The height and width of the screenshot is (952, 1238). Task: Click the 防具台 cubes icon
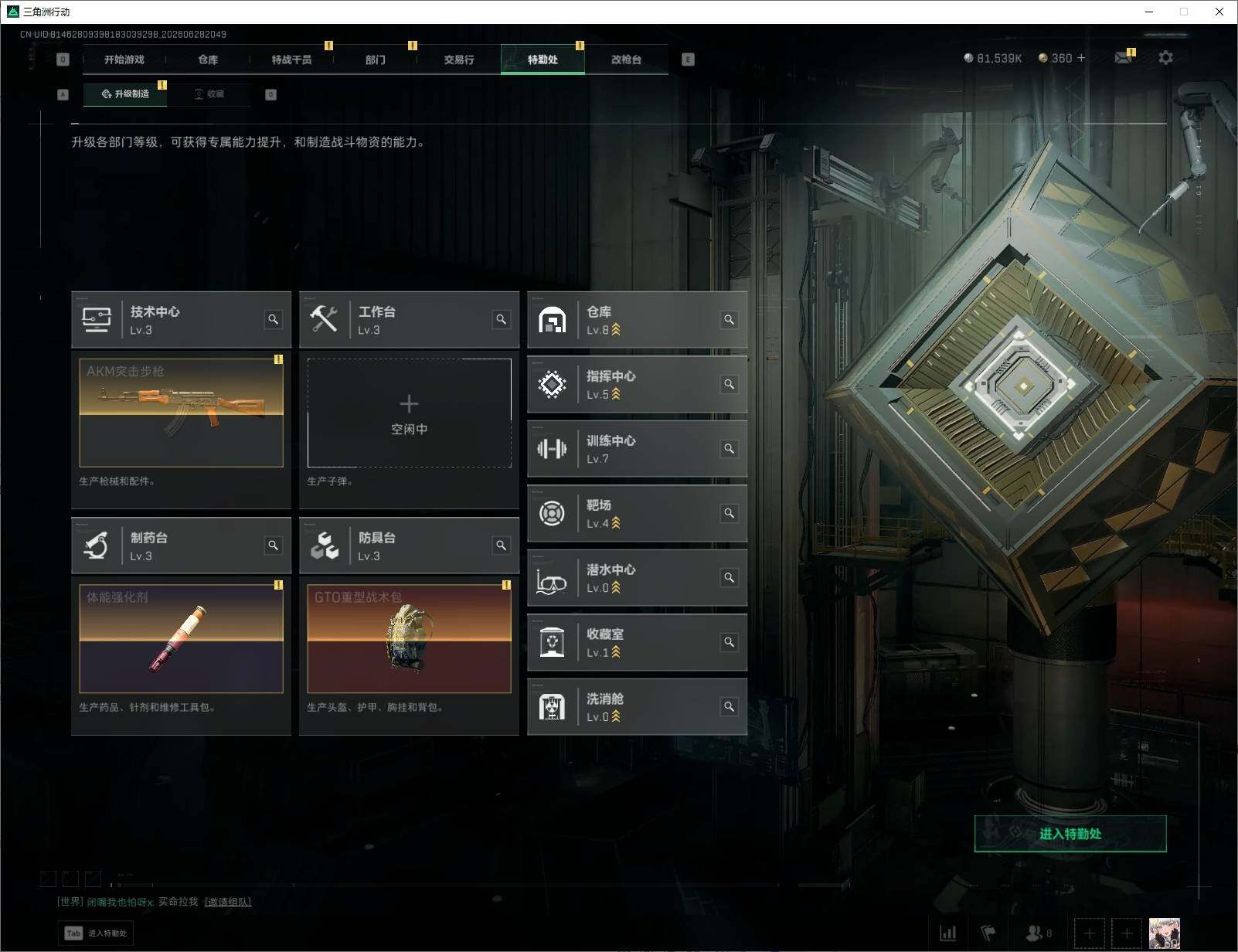pyautogui.click(x=325, y=546)
